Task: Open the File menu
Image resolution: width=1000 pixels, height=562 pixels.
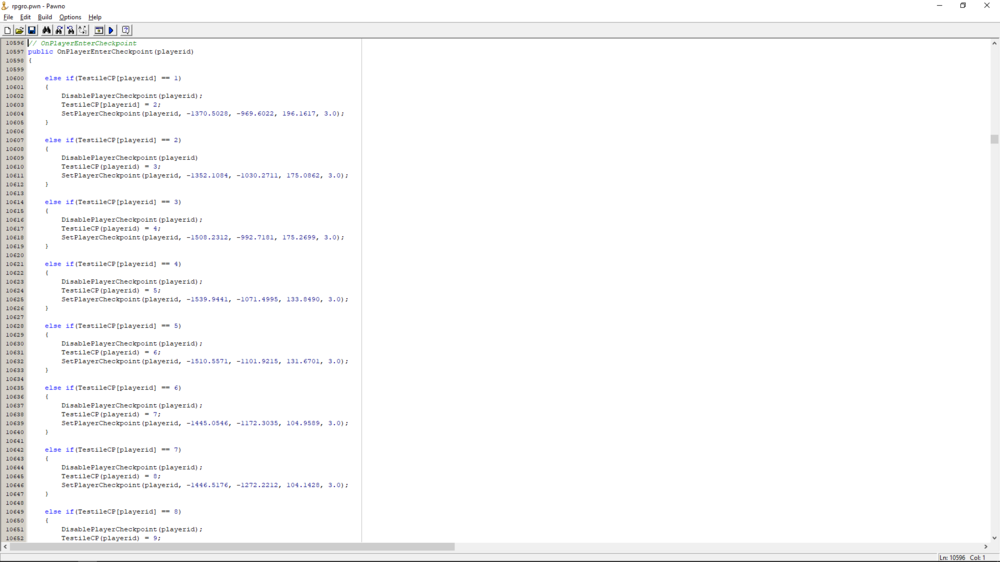Action: pos(8,17)
